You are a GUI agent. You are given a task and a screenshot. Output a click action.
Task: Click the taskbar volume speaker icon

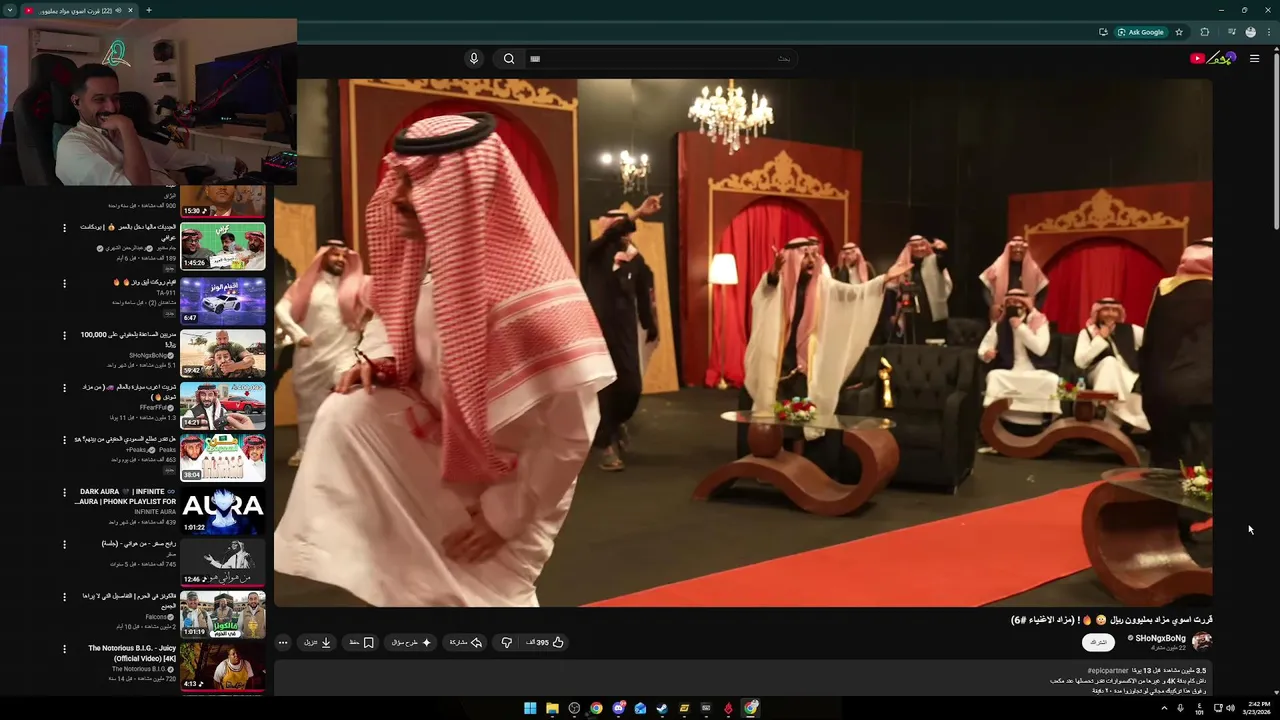coord(1230,708)
